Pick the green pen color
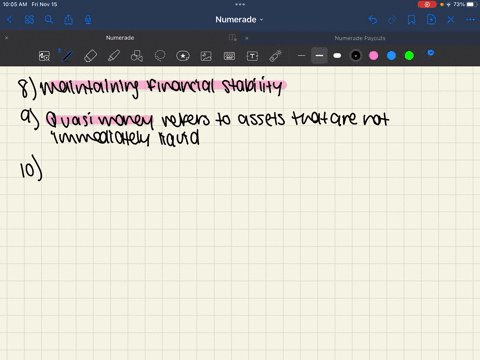This screenshot has width=480, height=360. tap(409, 56)
